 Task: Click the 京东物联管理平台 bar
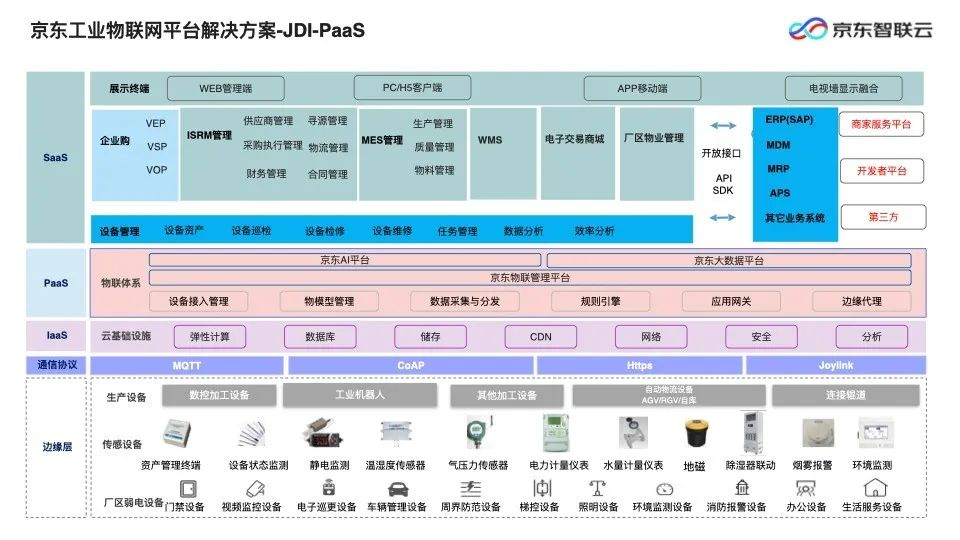tap(530, 277)
